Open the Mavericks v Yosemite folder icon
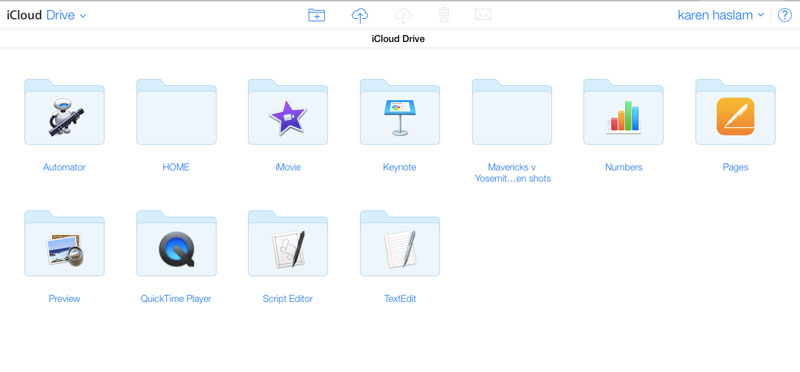The image size is (800, 372). [512, 112]
